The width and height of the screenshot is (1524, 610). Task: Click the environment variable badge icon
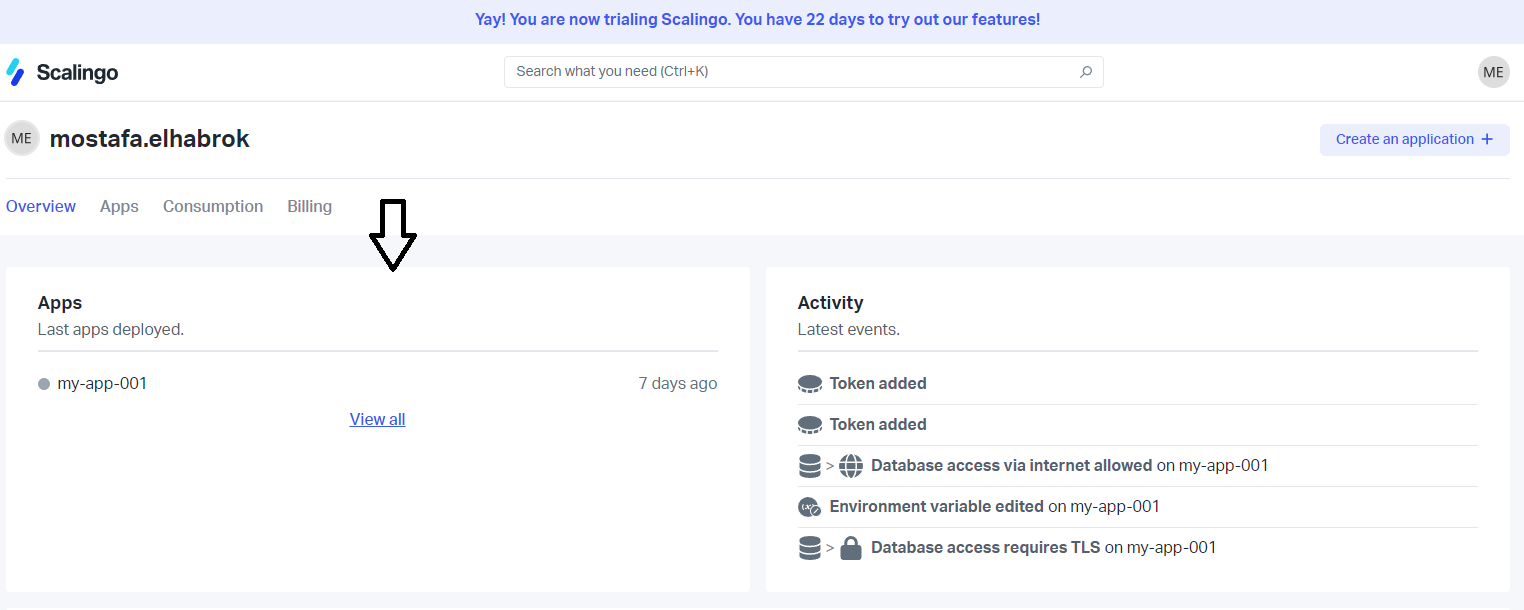tap(809, 506)
